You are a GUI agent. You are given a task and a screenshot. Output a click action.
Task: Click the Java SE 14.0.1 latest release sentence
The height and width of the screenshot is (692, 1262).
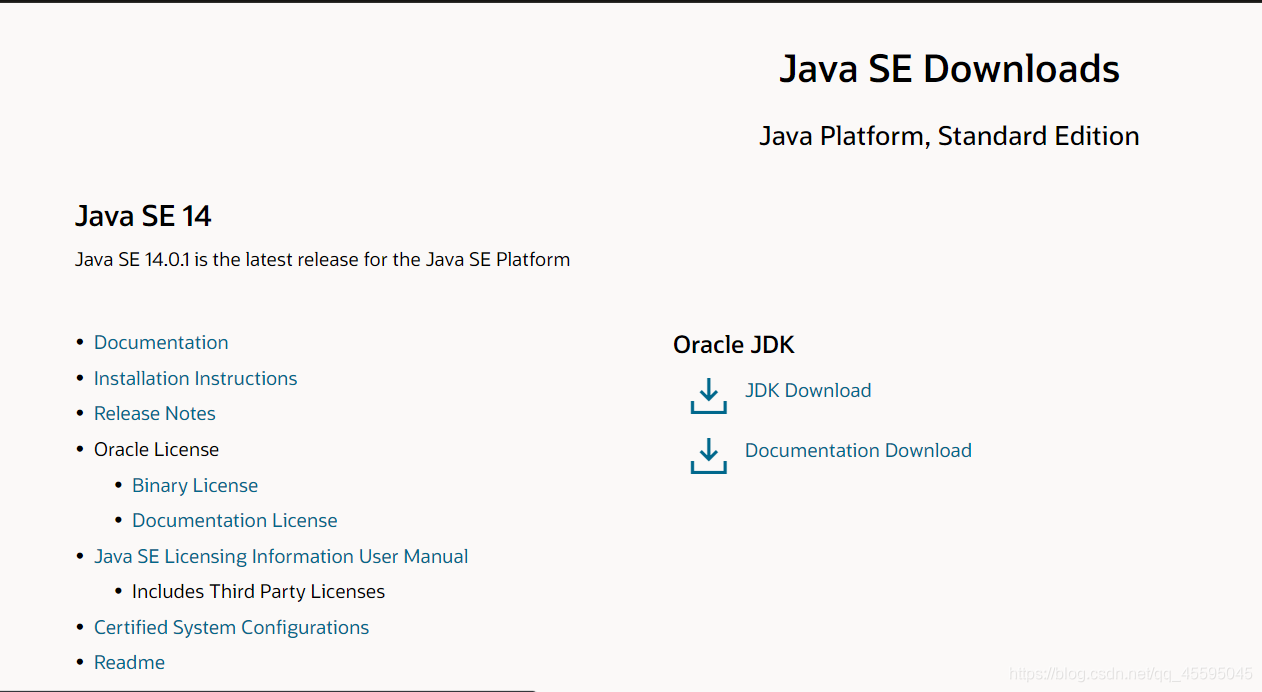(322, 259)
